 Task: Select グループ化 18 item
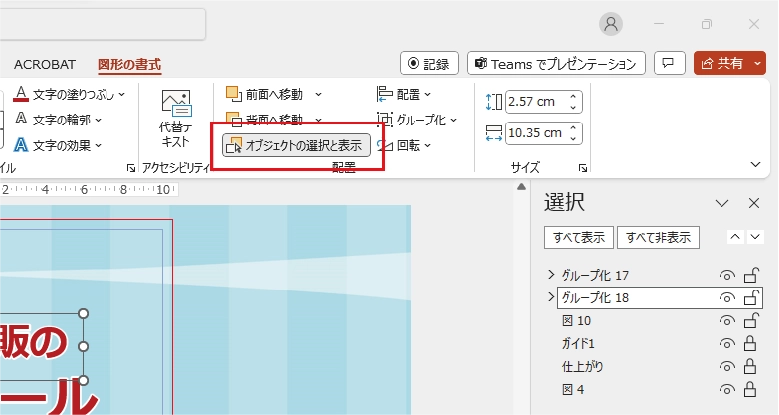click(595, 298)
